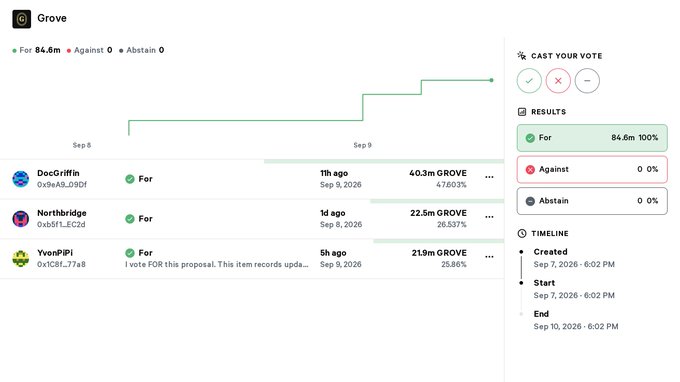The width and height of the screenshot is (680, 382).
Task: Open YvonPiPi voter profile name
Action: coord(55,253)
